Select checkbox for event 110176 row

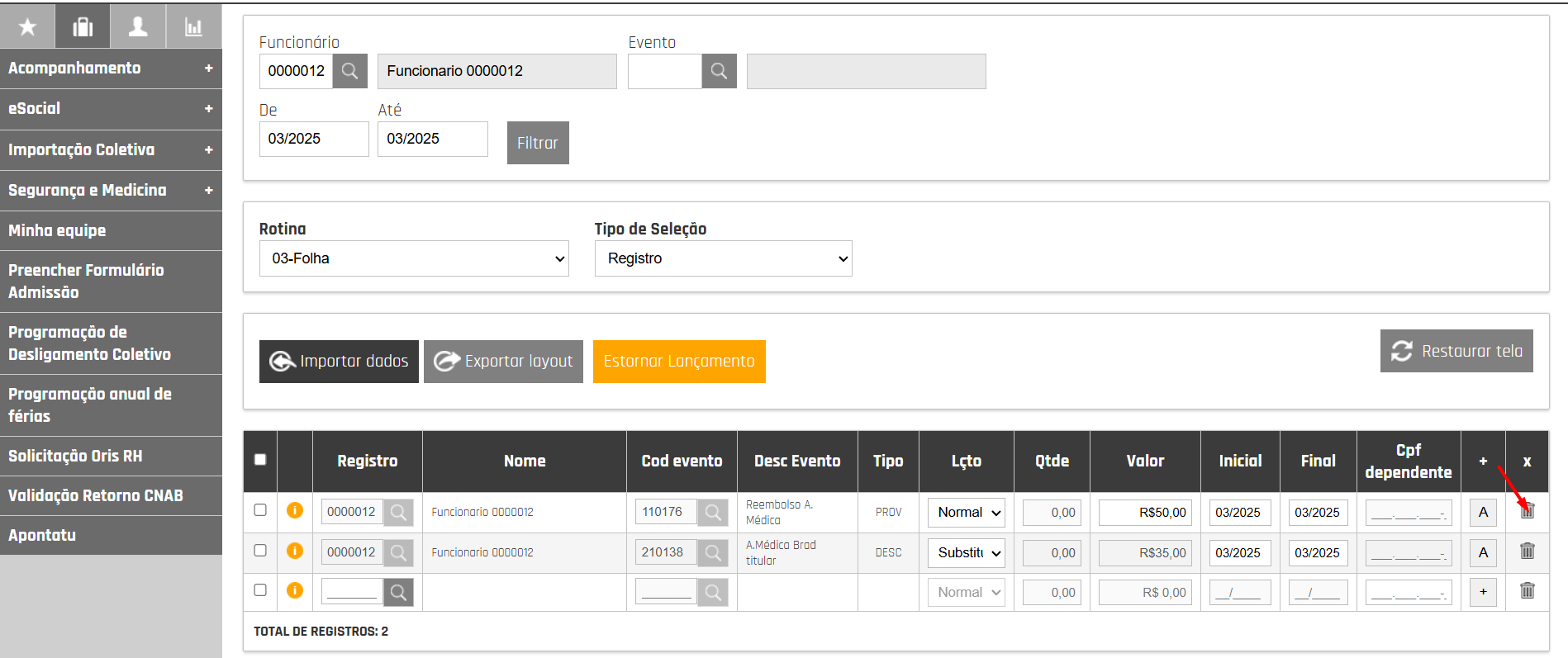click(x=260, y=510)
